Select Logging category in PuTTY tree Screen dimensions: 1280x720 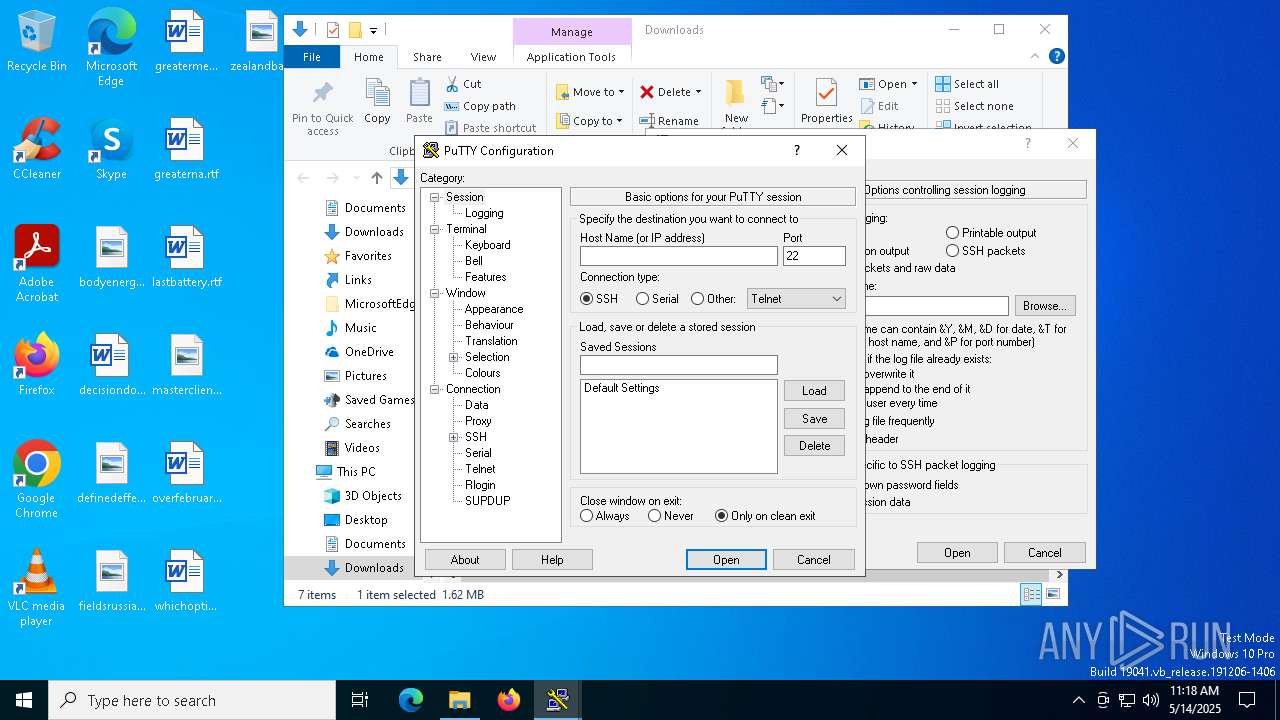coord(484,213)
